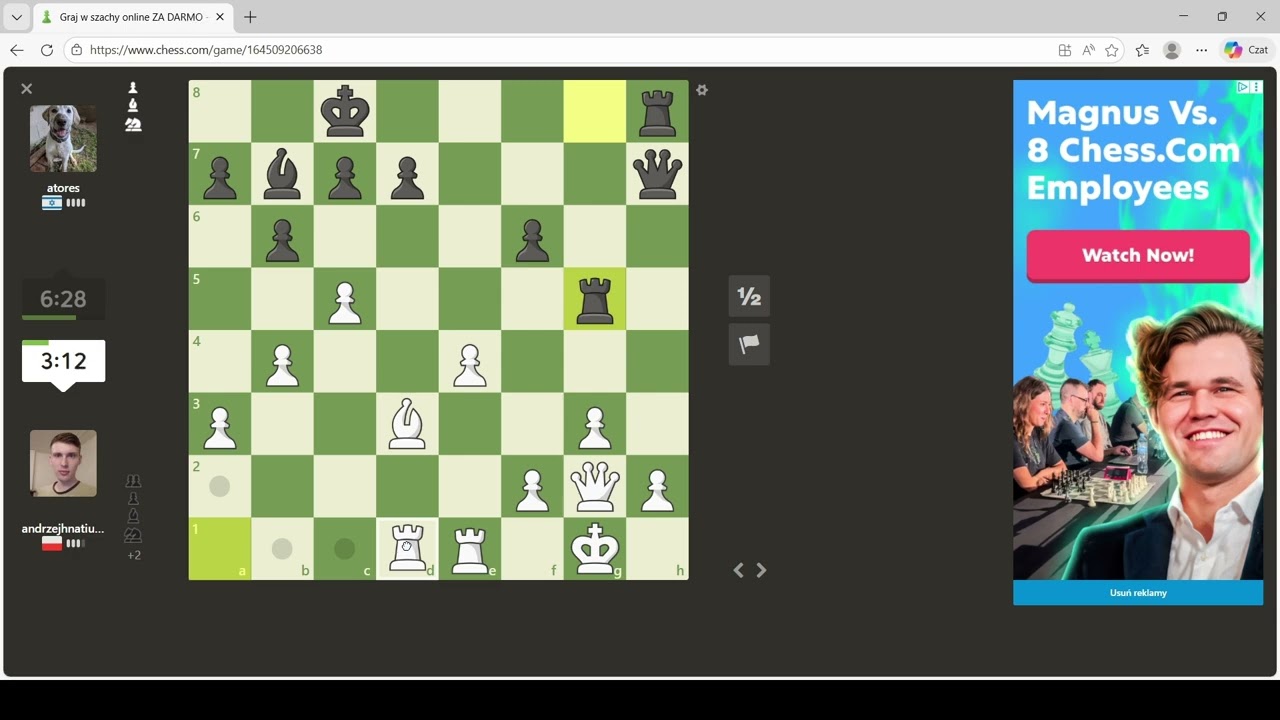Click the move-hint dot on c1
The image size is (1280, 720).
(x=345, y=549)
